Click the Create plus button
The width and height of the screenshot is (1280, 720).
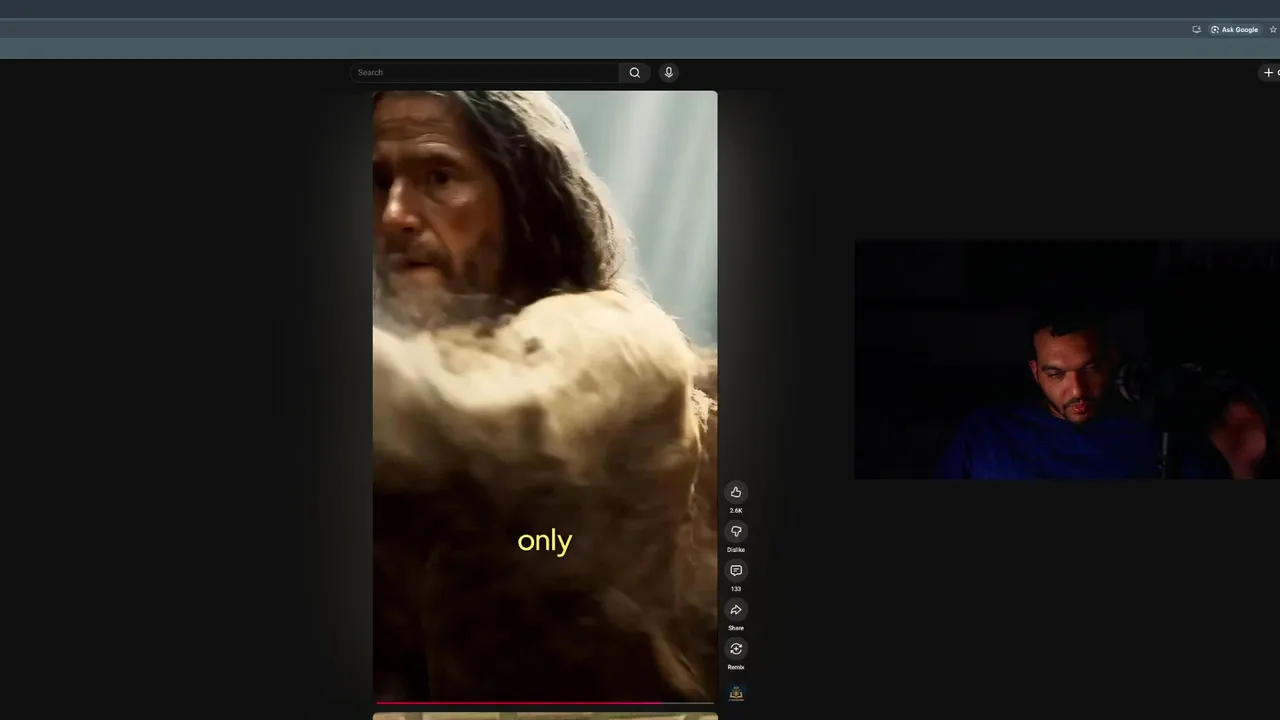(x=1270, y=72)
